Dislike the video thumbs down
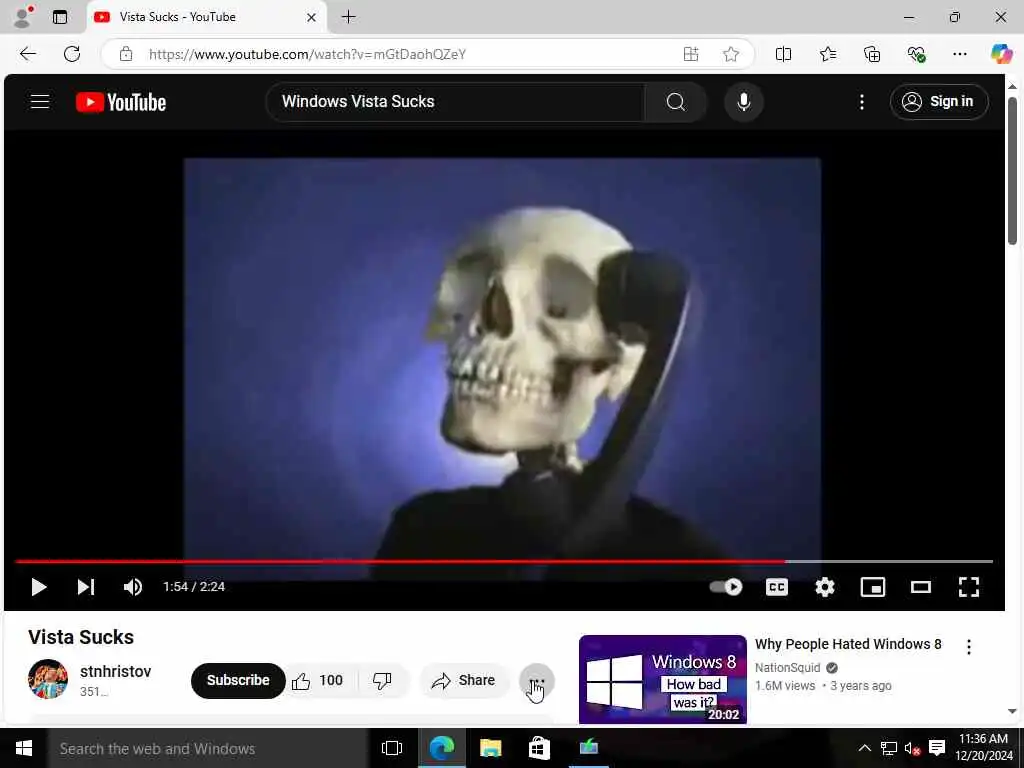This screenshot has height=768, width=1024. [383, 680]
